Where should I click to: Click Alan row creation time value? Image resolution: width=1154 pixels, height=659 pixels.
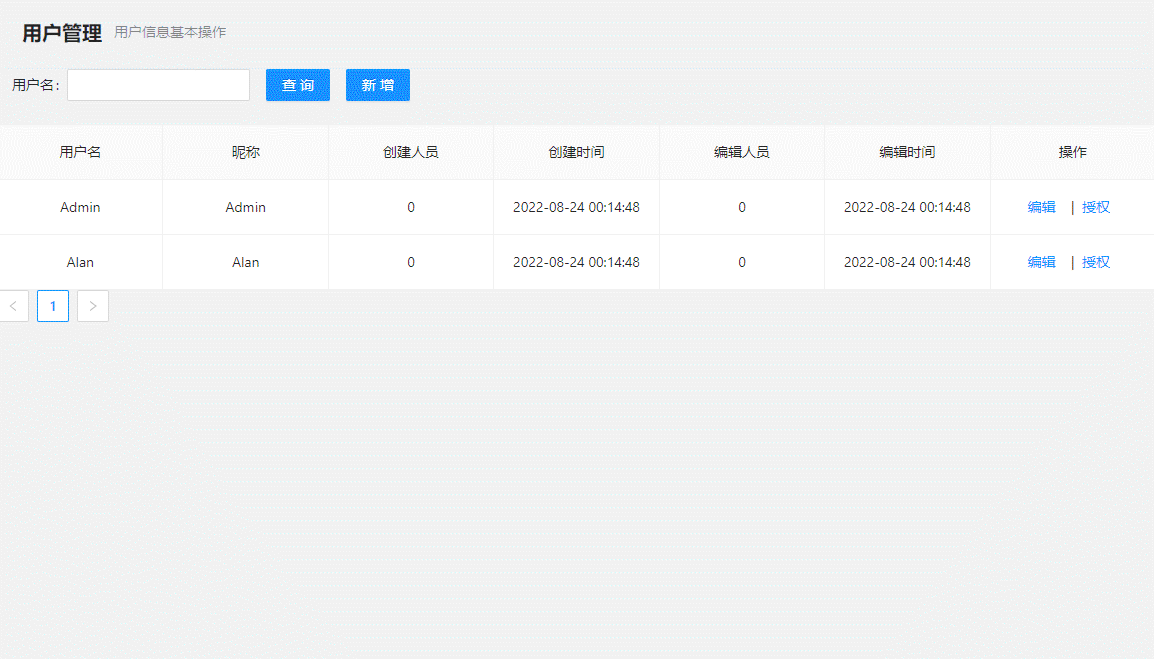576,262
